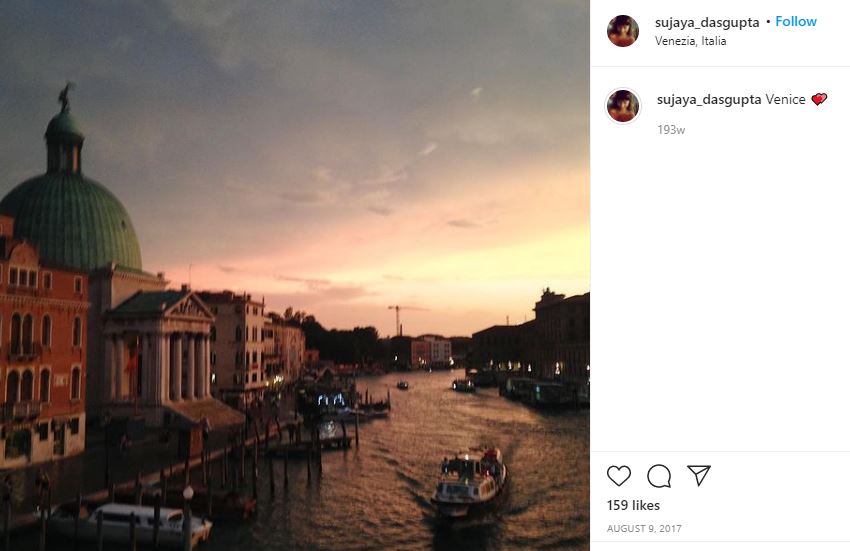The width and height of the screenshot is (850, 551).
Task: Share the post with the paper plane icon
Action: click(699, 475)
